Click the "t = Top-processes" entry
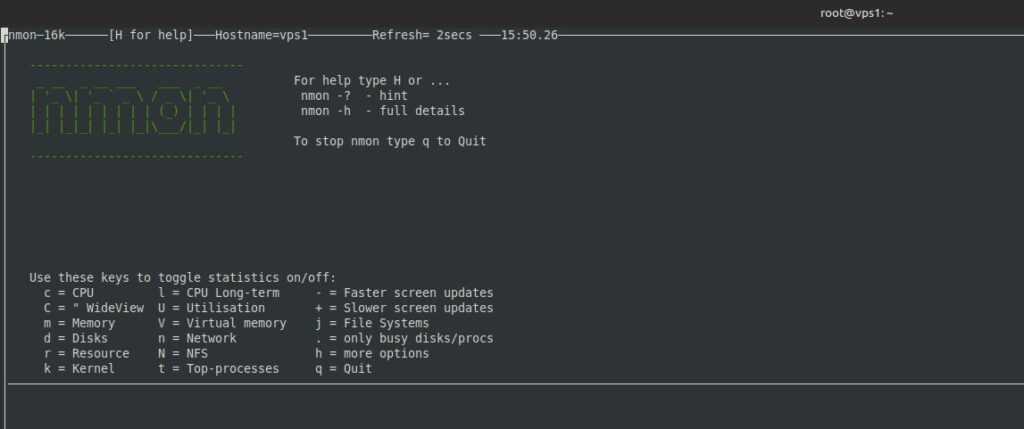This screenshot has width=1024, height=429. pyautogui.click(x=220, y=369)
